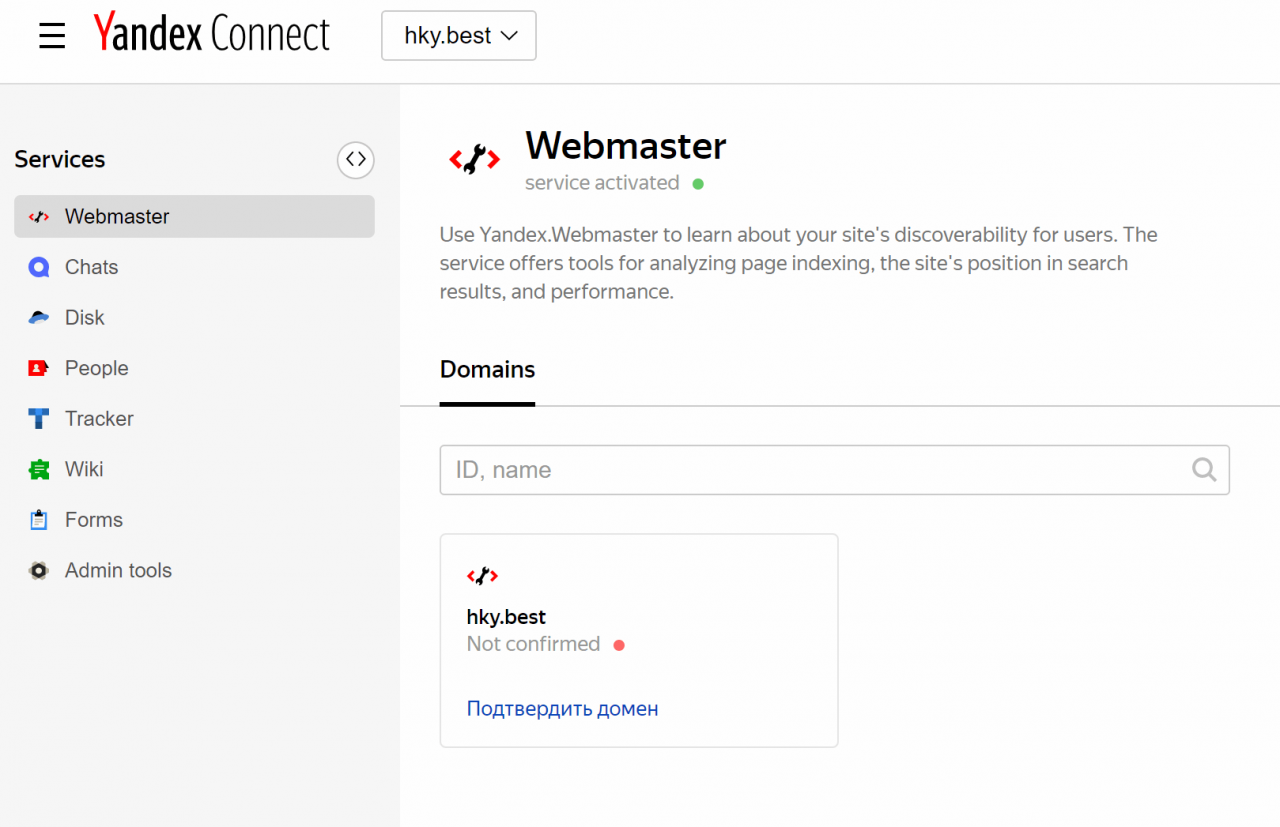Open the People service
Viewport: 1280px width, 827px height.
coord(96,368)
